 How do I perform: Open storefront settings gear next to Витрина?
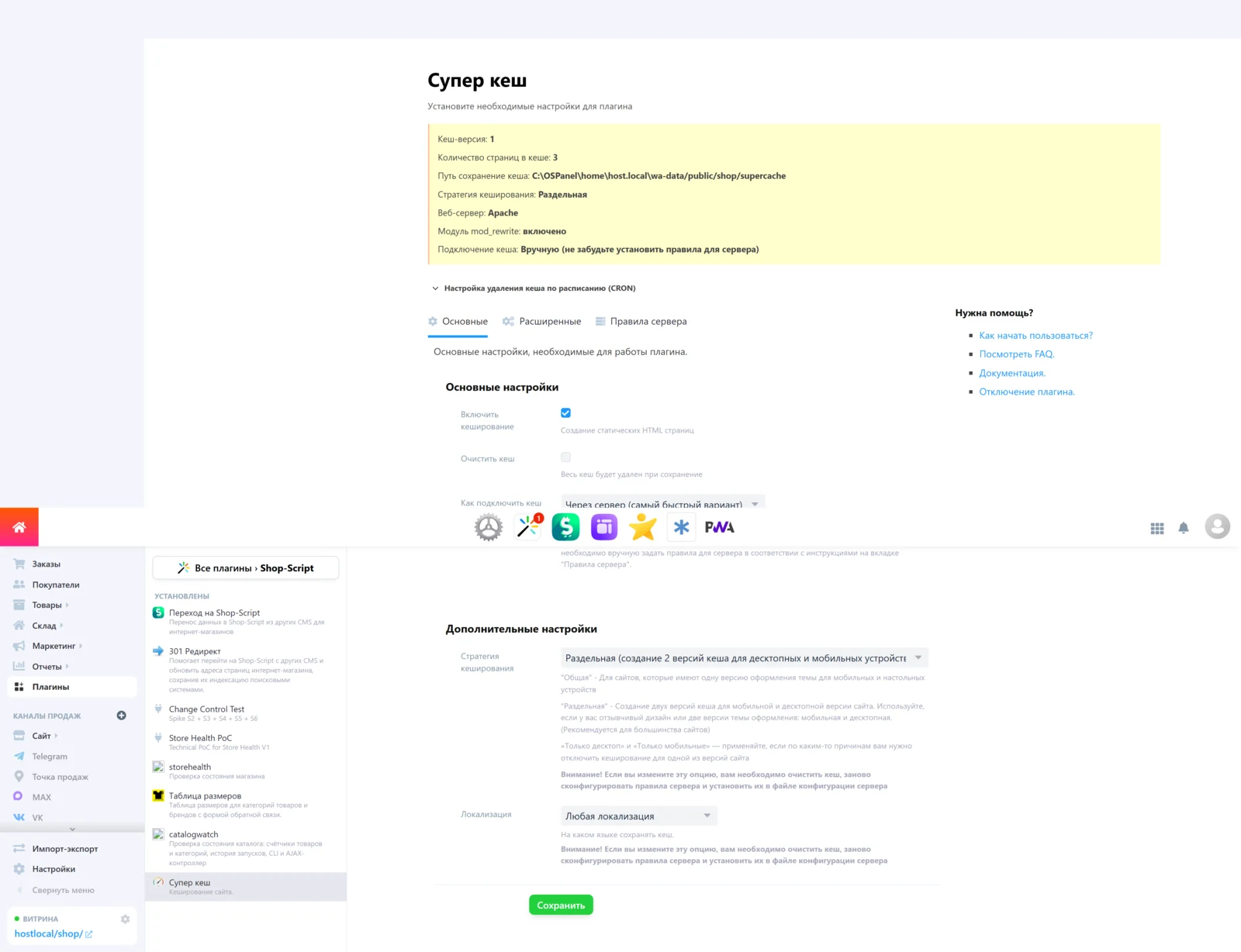point(125,919)
